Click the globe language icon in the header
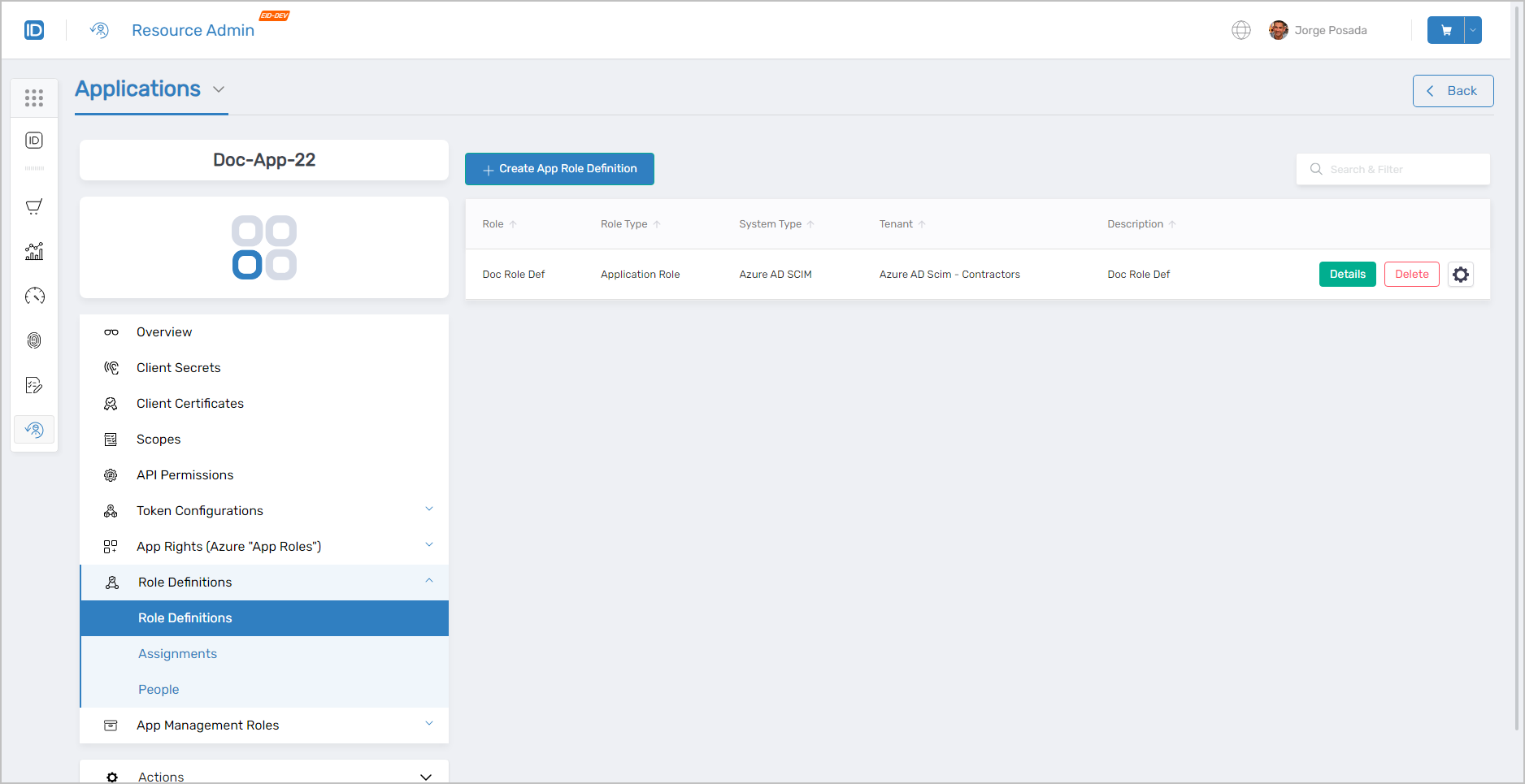 point(1241,30)
